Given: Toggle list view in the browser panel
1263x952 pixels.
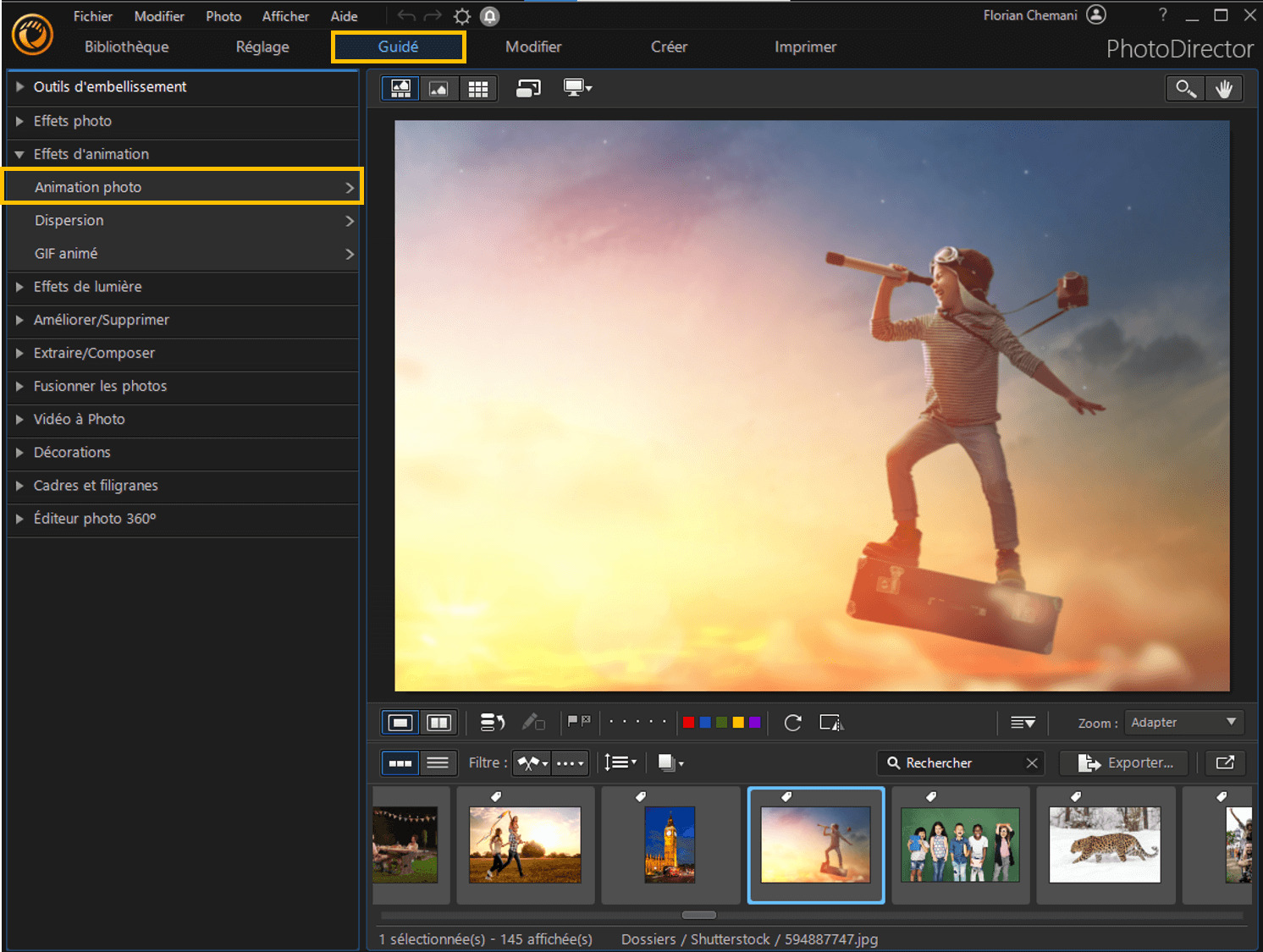Looking at the screenshot, I should (438, 762).
